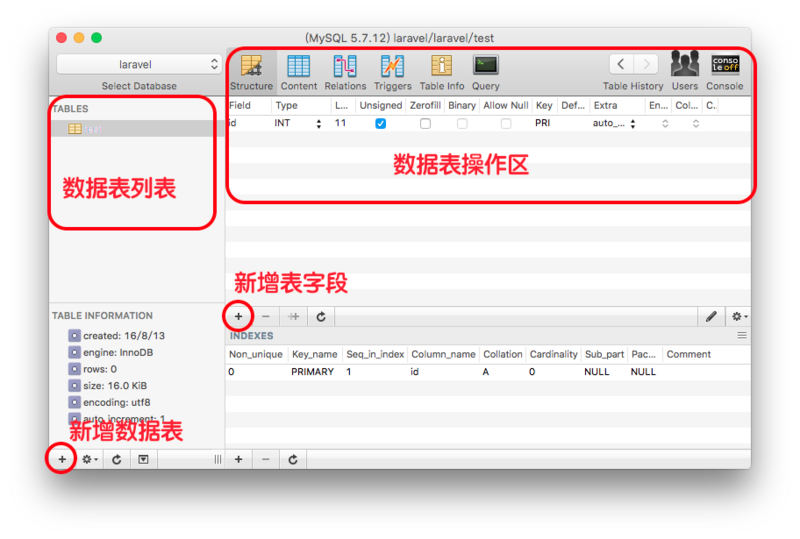Click the Type column header
Image resolution: width=800 pixels, height=539 pixels.
(301, 105)
